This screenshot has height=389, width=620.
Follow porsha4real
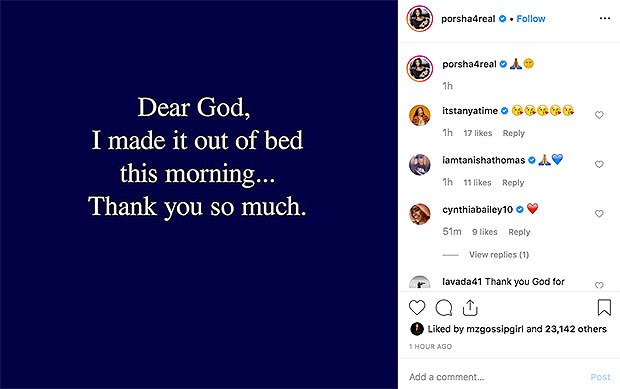pyautogui.click(x=531, y=19)
